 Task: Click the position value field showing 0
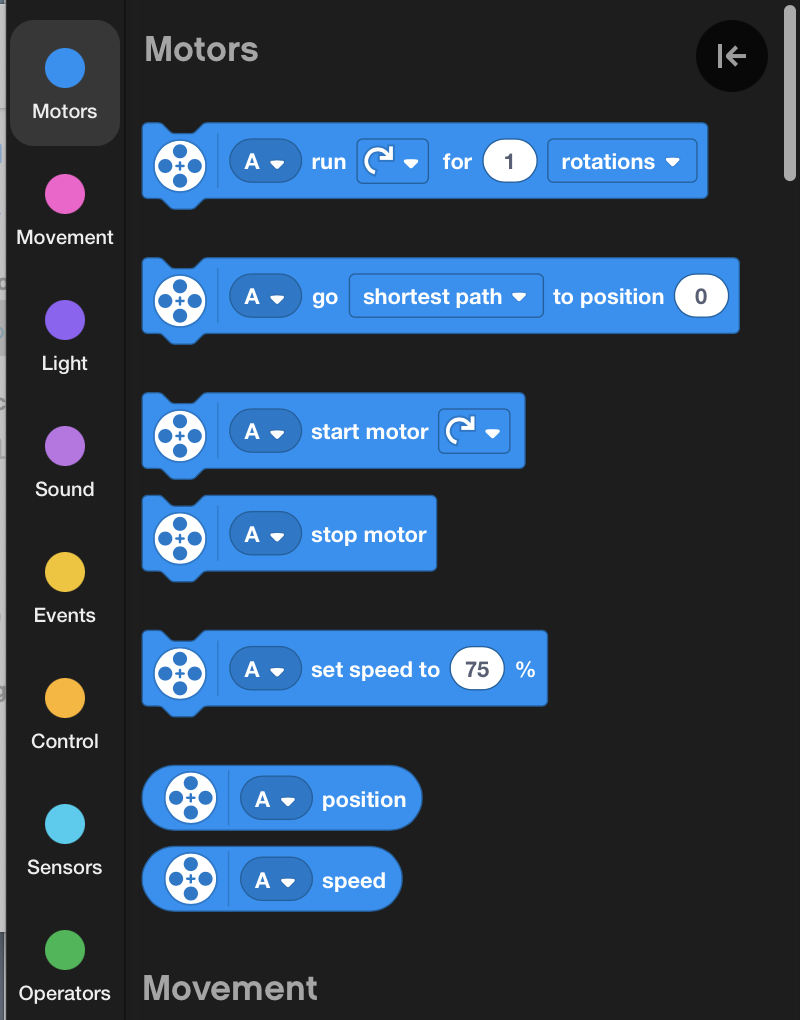coord(700,297)
